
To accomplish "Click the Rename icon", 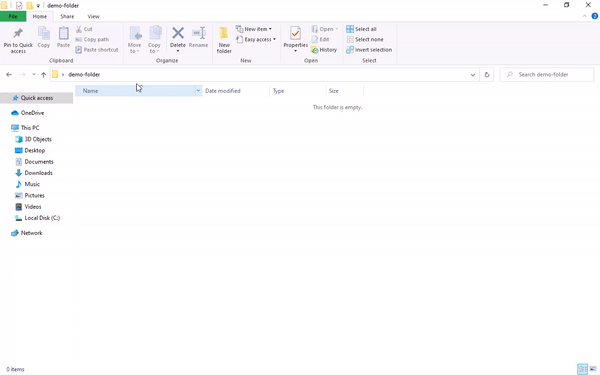I will coord(199,33).
